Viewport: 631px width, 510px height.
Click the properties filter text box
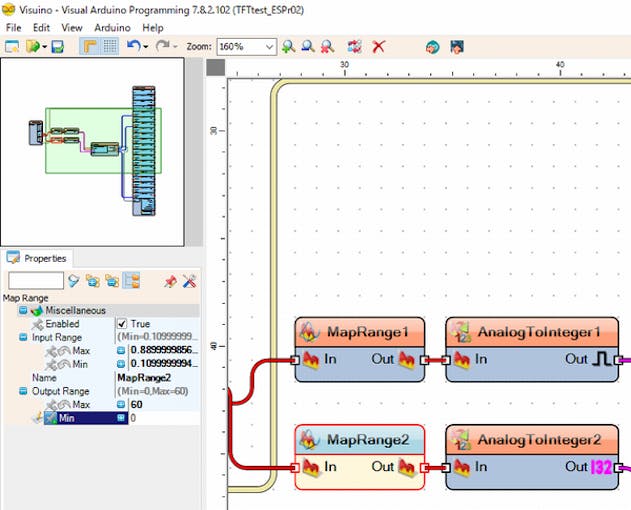pyautogui.click(x=36, y=281)
